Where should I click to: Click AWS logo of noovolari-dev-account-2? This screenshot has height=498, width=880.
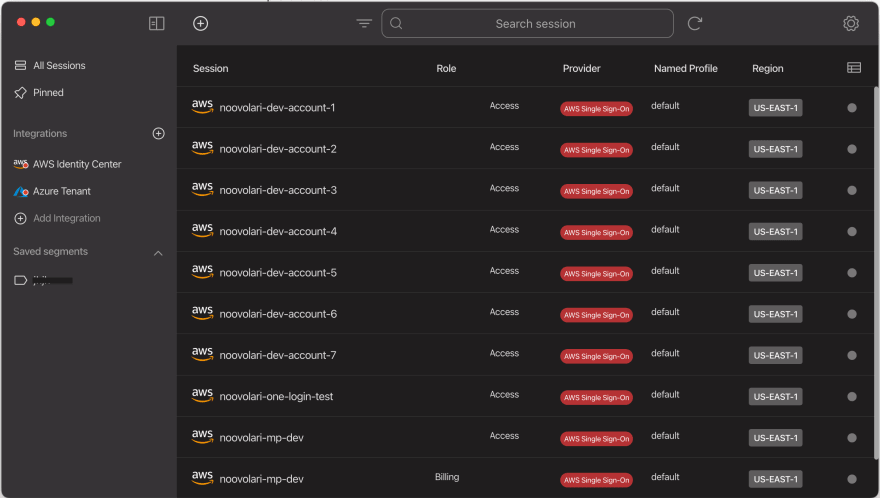point(202,147)
